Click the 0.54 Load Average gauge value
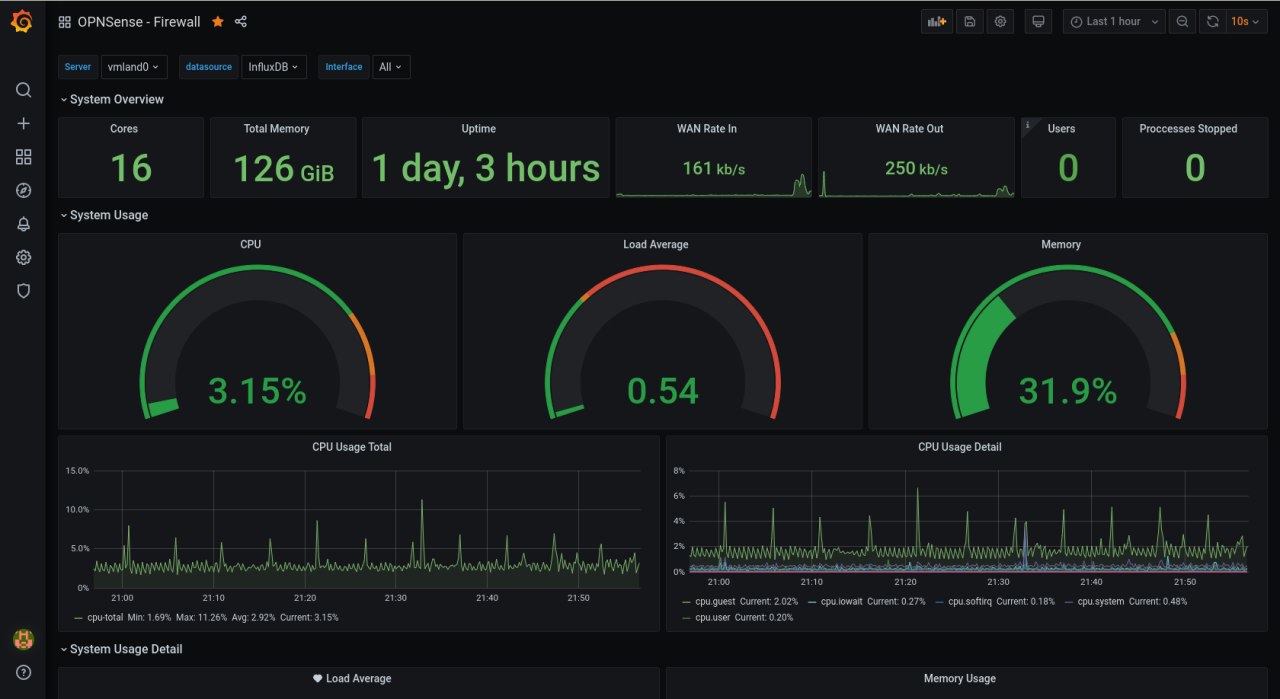 point(663,390)
